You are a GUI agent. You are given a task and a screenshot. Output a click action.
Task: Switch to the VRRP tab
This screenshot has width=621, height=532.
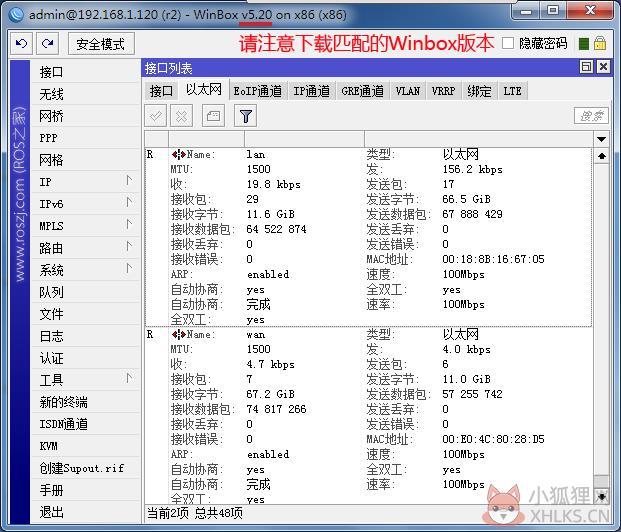tap(443, 91)
